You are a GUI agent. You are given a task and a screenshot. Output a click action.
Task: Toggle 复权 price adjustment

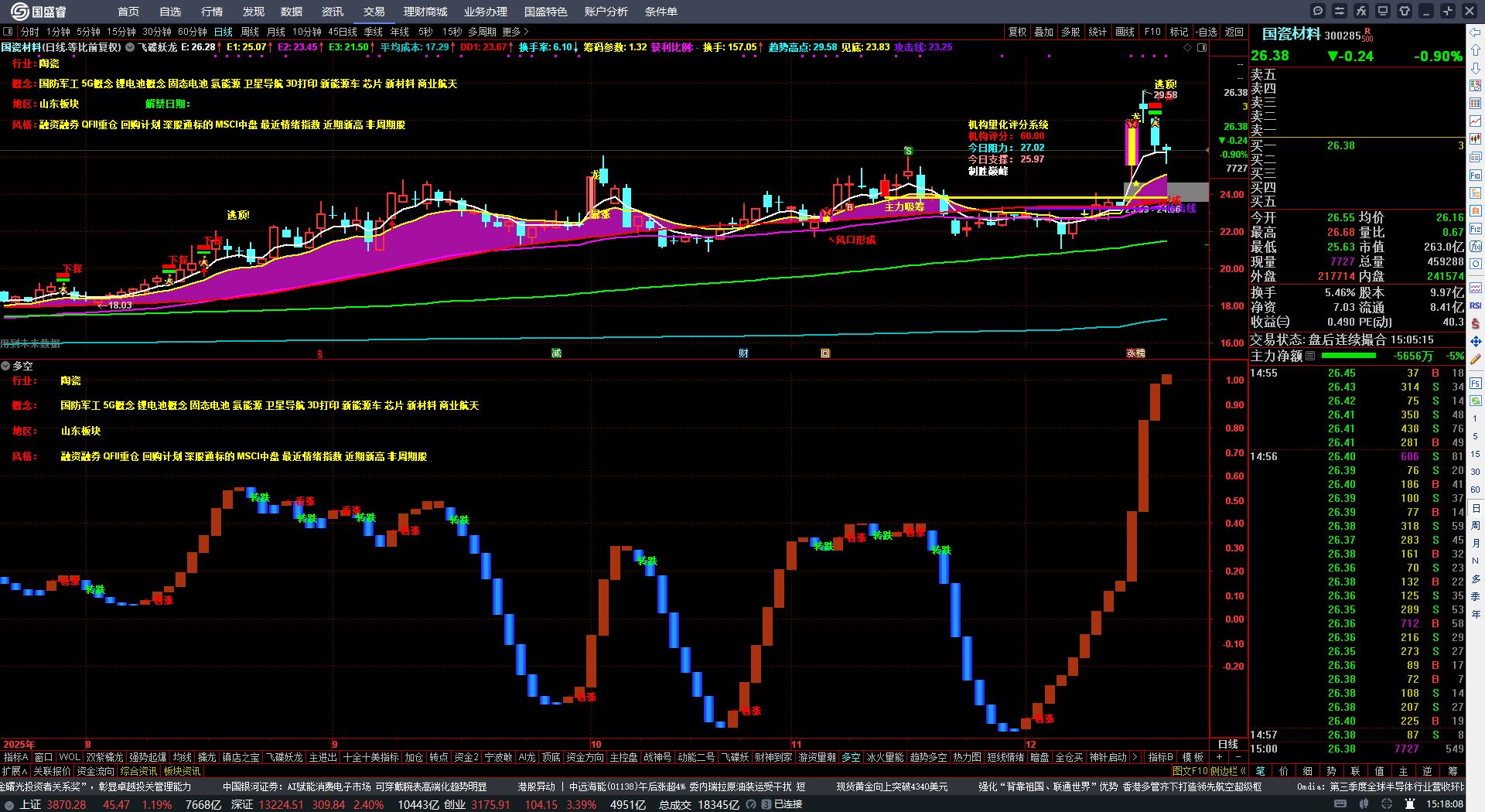(x=1018, y=32)
